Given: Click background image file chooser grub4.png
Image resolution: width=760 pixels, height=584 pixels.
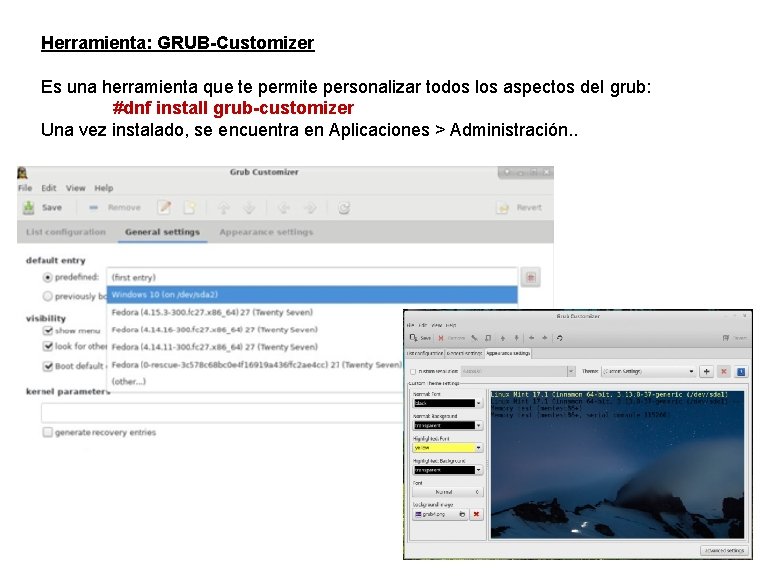Looking at the screenshot, I should coord(440,514).
